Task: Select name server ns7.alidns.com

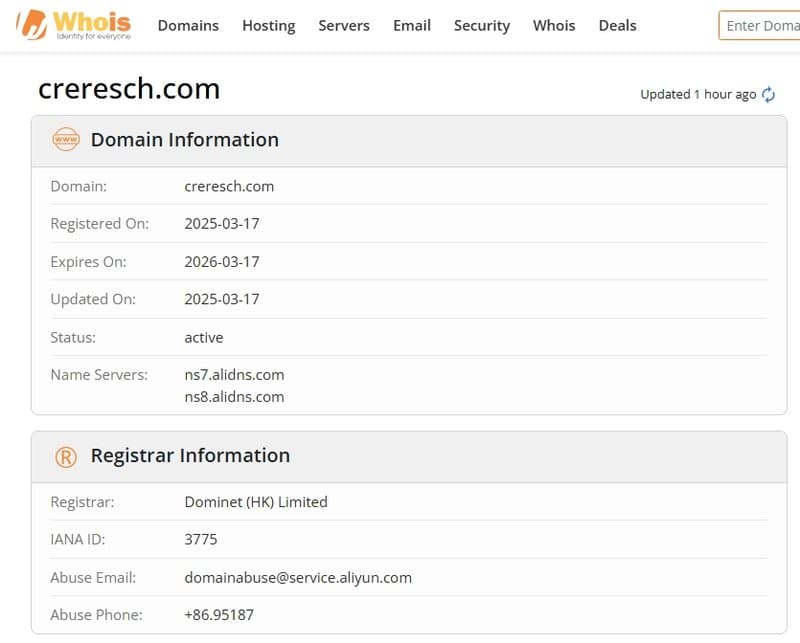Action: tap(234, 375)
